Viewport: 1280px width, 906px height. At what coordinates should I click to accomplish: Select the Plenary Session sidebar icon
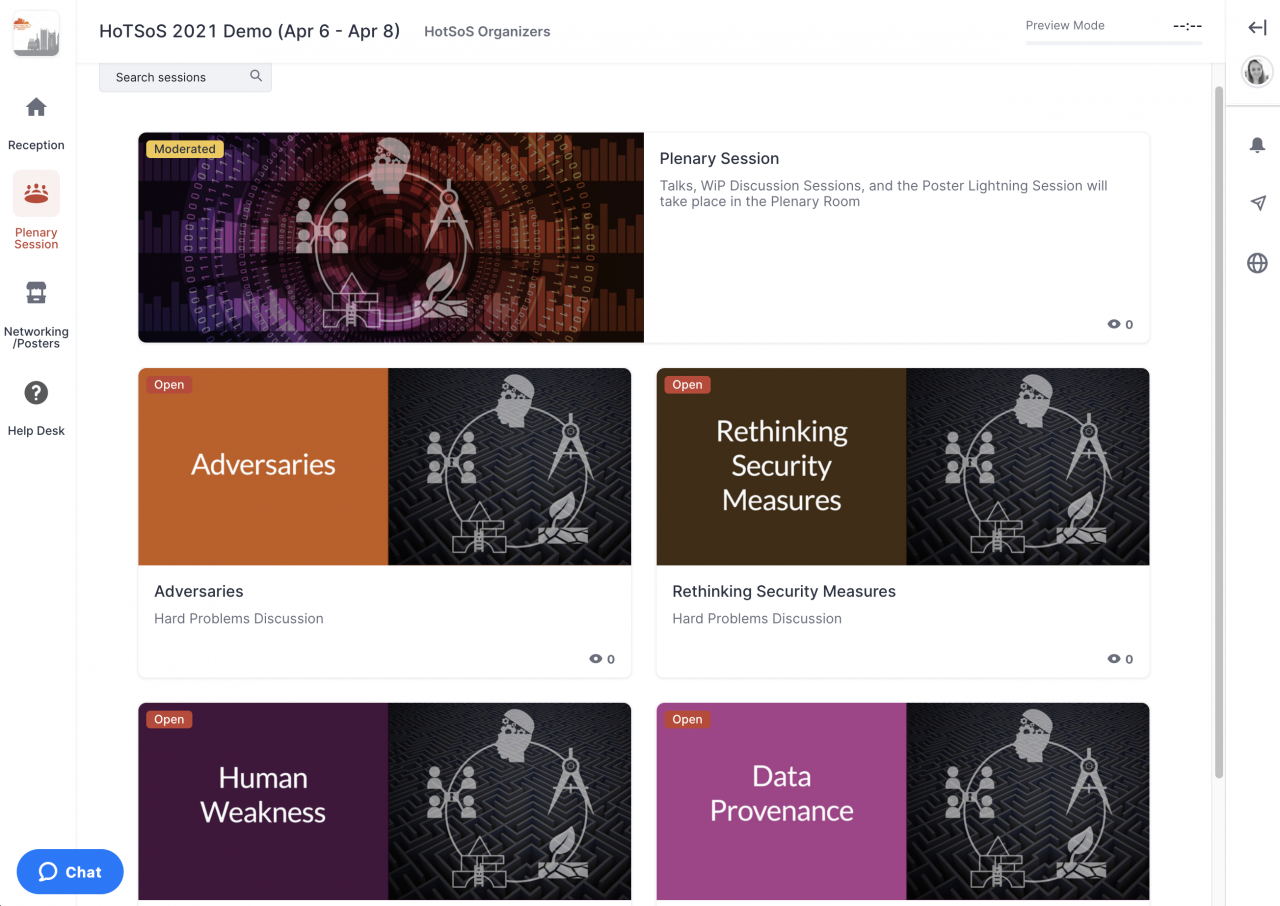(x=36, y=193)
